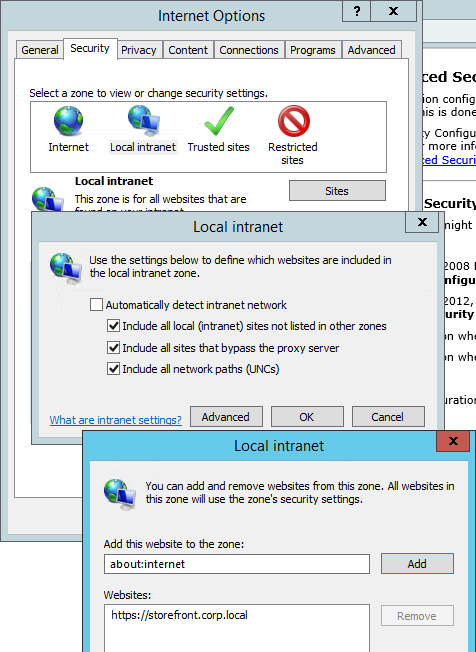The image size is (476, 652).
Task: Go to the Connections tab
Action: (249, 50)
